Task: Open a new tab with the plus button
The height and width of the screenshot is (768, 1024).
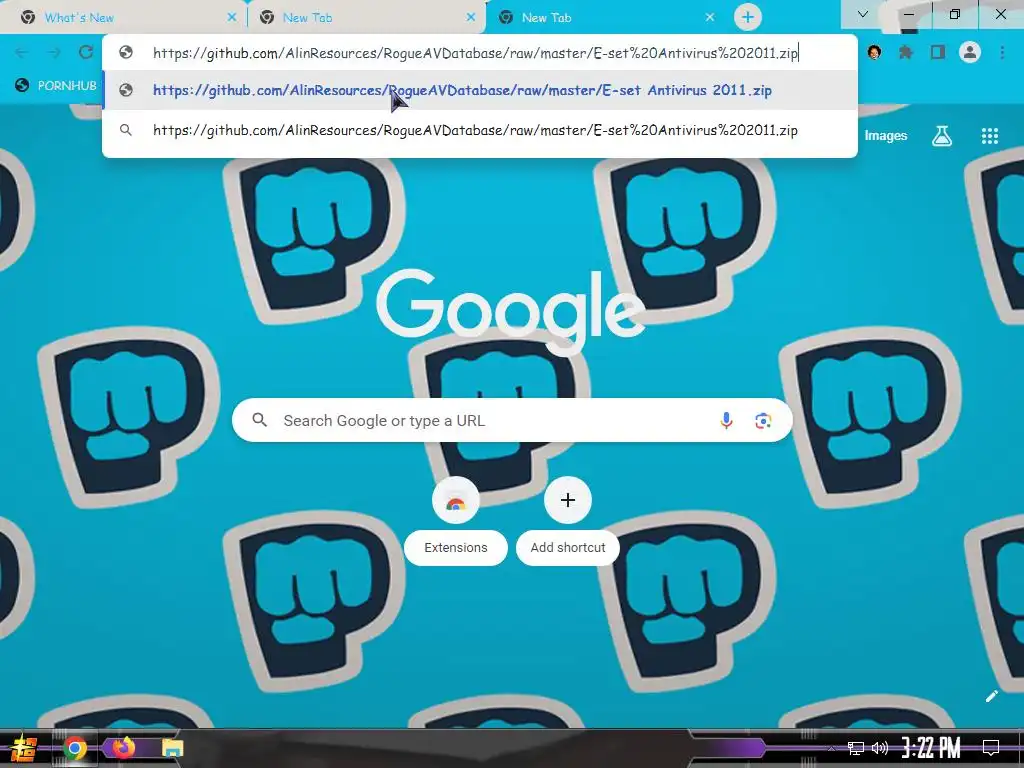Action: click(x=748, y=17)
